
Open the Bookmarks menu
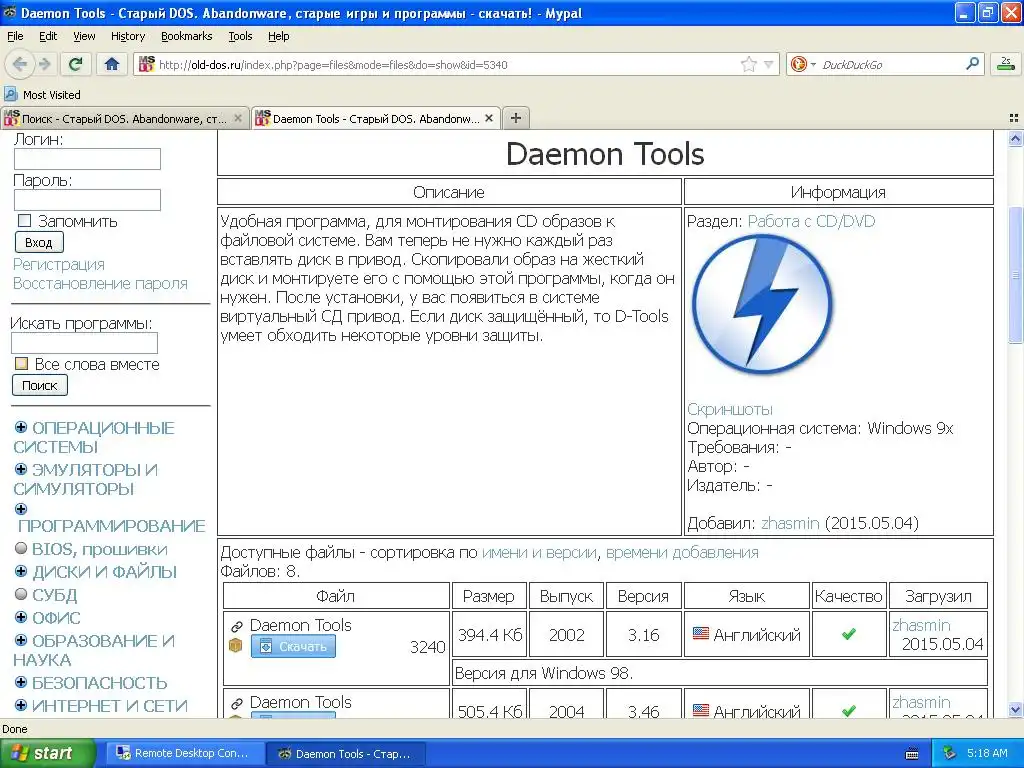pos(186,36)
